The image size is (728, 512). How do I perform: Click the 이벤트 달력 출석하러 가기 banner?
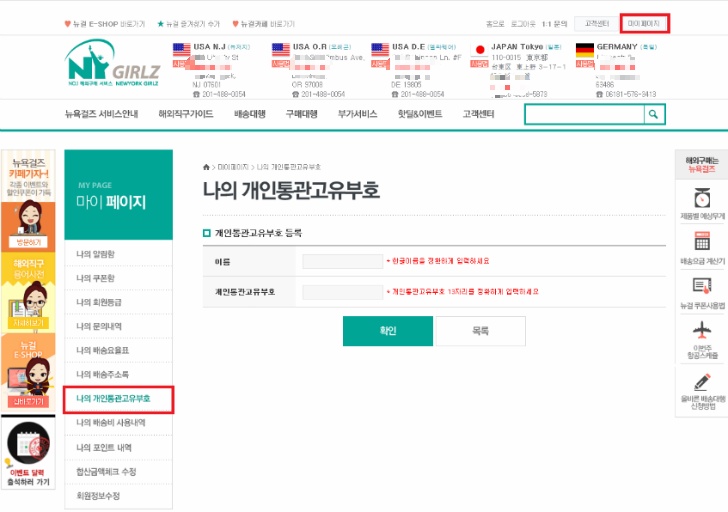[x=28, y=452]
